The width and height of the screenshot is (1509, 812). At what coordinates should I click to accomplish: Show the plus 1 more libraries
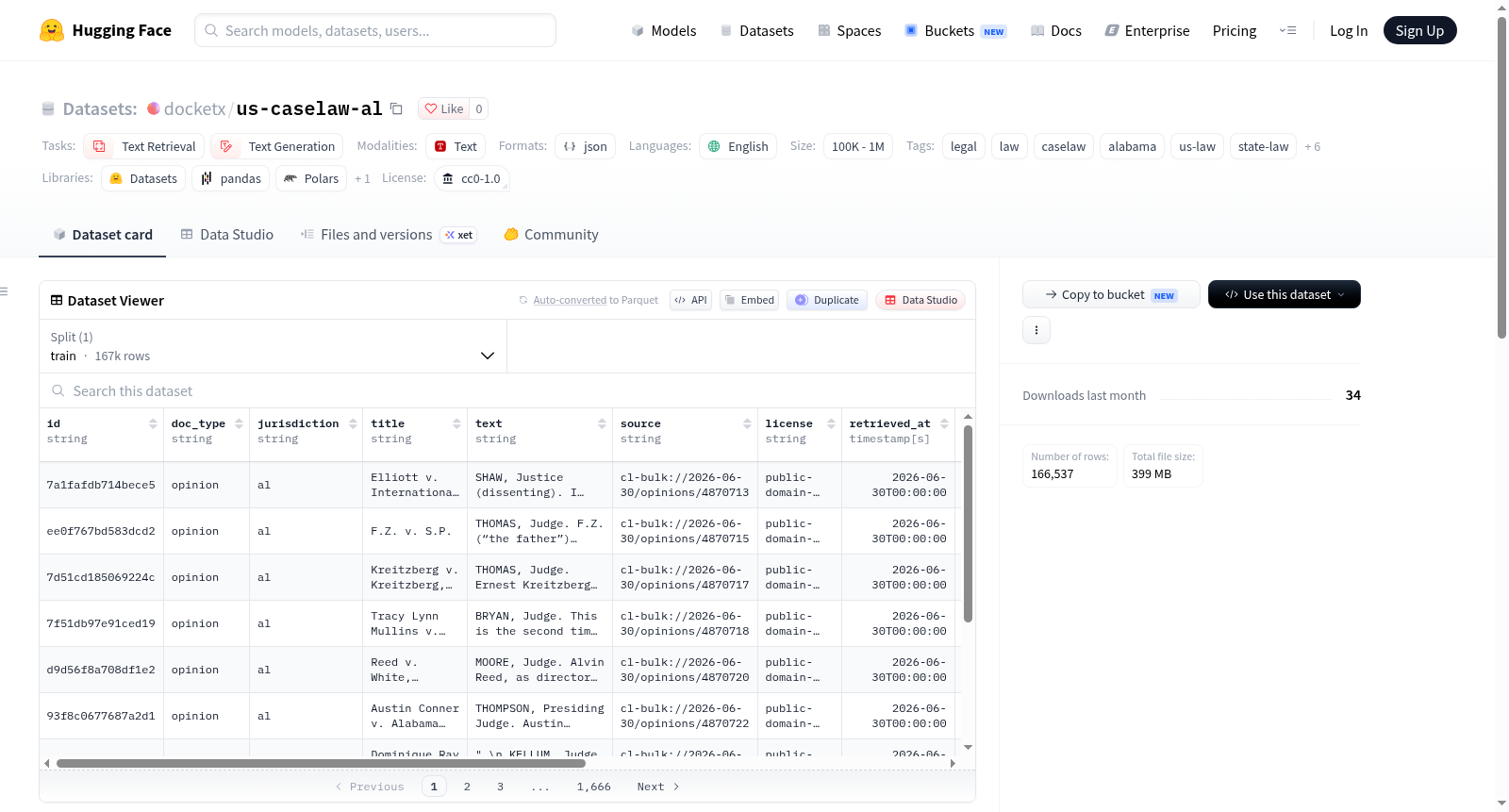pos(362,178)
